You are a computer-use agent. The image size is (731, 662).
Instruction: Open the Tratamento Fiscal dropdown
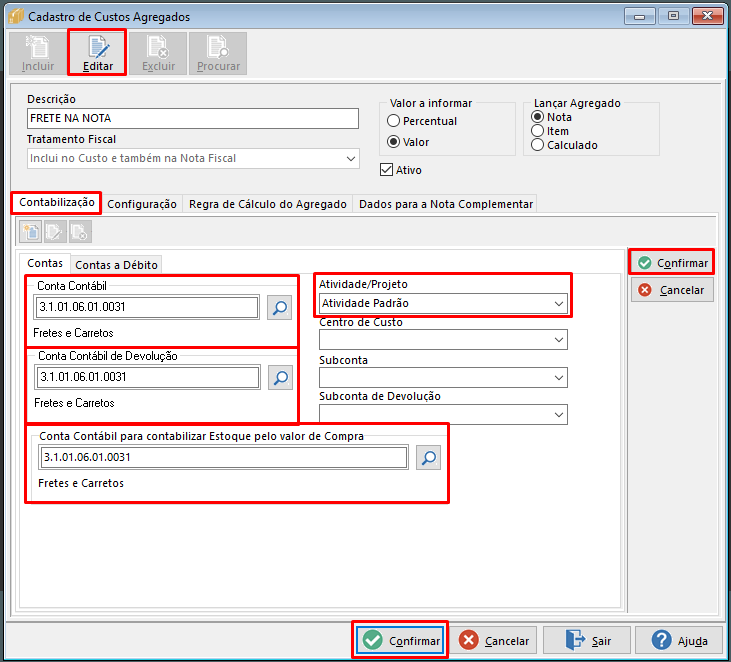[x=193, y=159]
